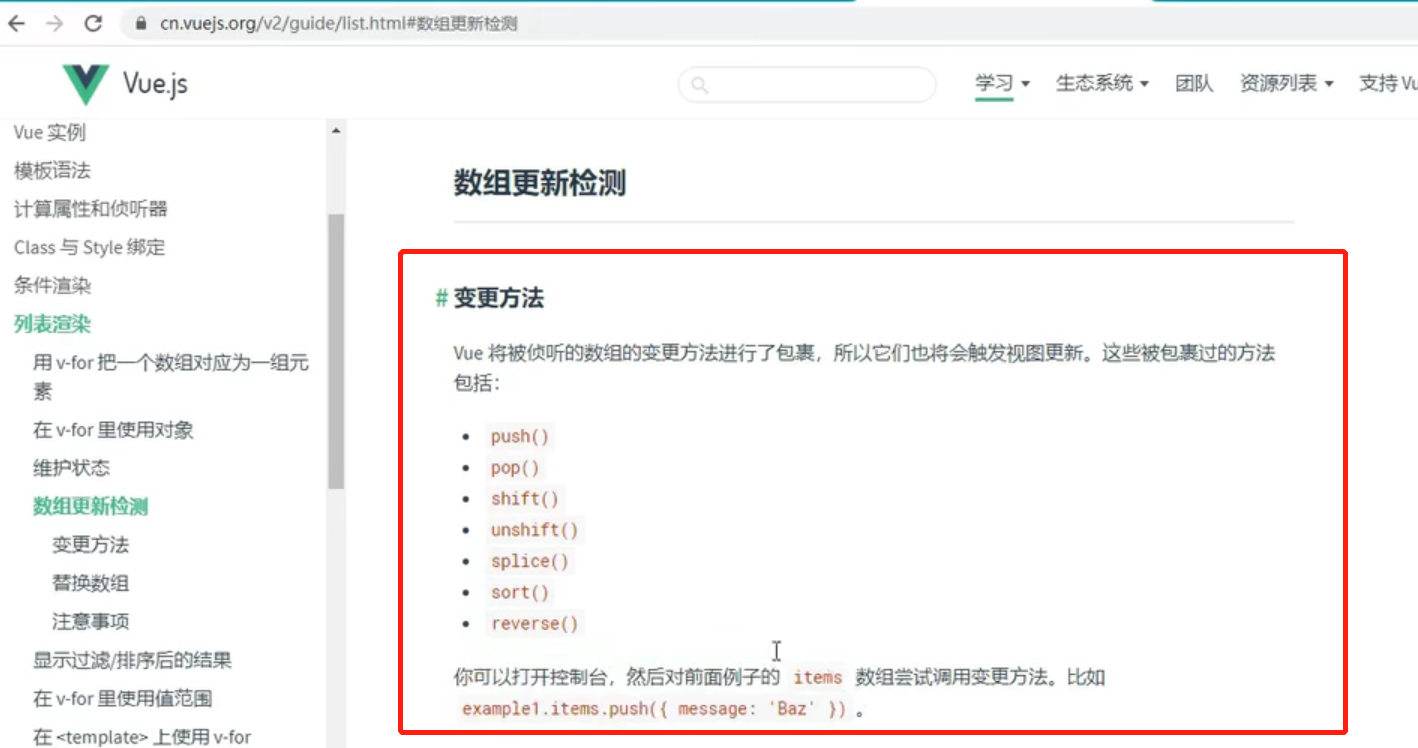
Task: Click the 数组更新检测 page heading
Action: point(540,184)
